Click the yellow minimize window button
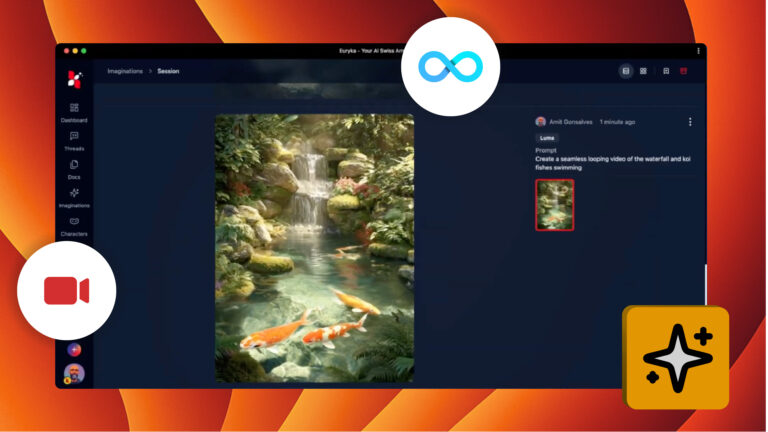 75,51
